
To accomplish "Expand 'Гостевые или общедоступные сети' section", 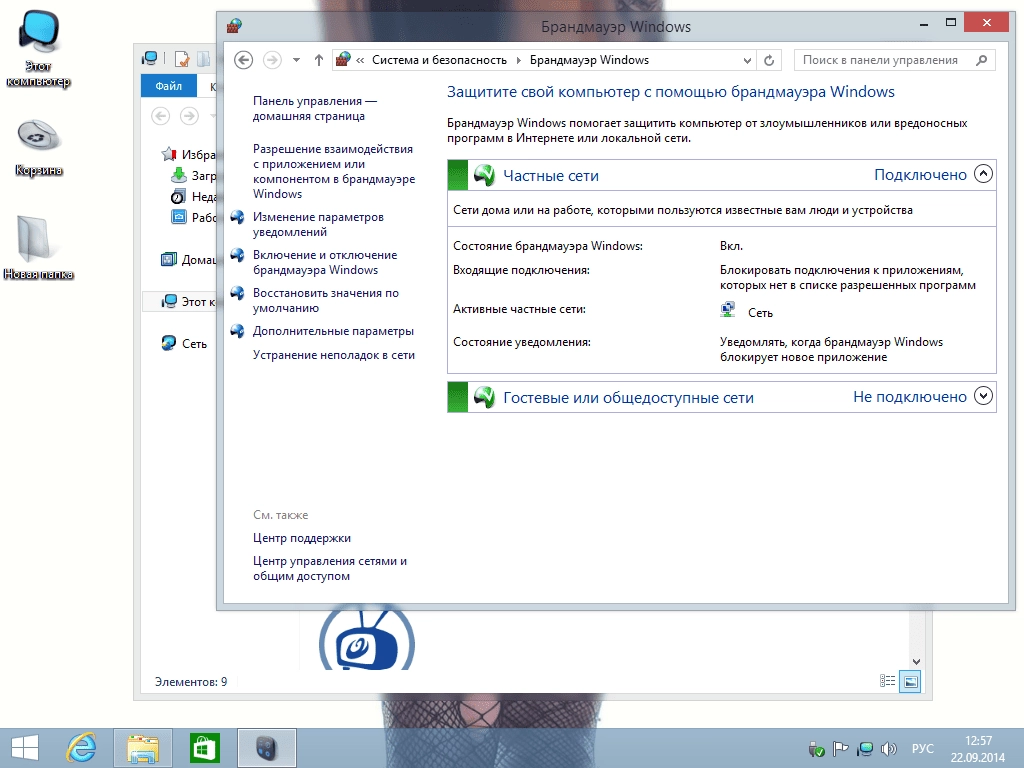I will [983, 396].
